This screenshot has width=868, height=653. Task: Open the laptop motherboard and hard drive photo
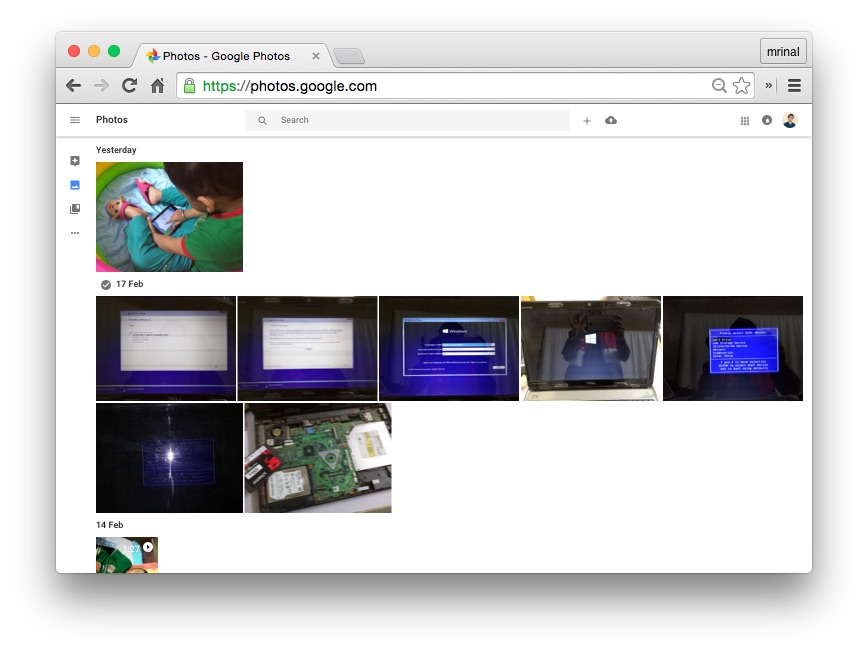[318, 458]
